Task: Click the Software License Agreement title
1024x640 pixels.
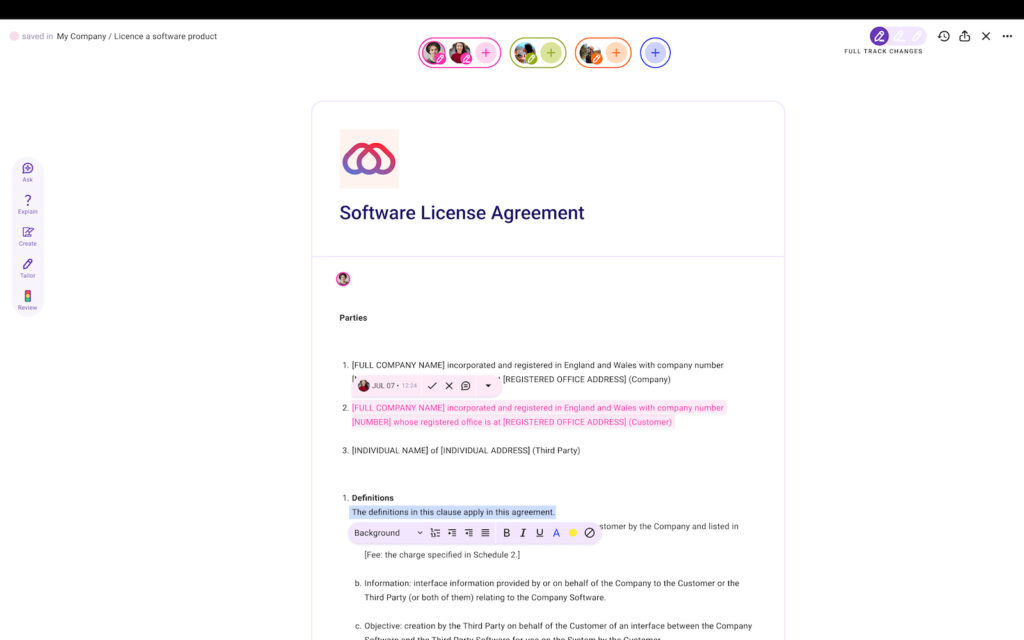Action: pyautogui.click(x=462, y=213)
